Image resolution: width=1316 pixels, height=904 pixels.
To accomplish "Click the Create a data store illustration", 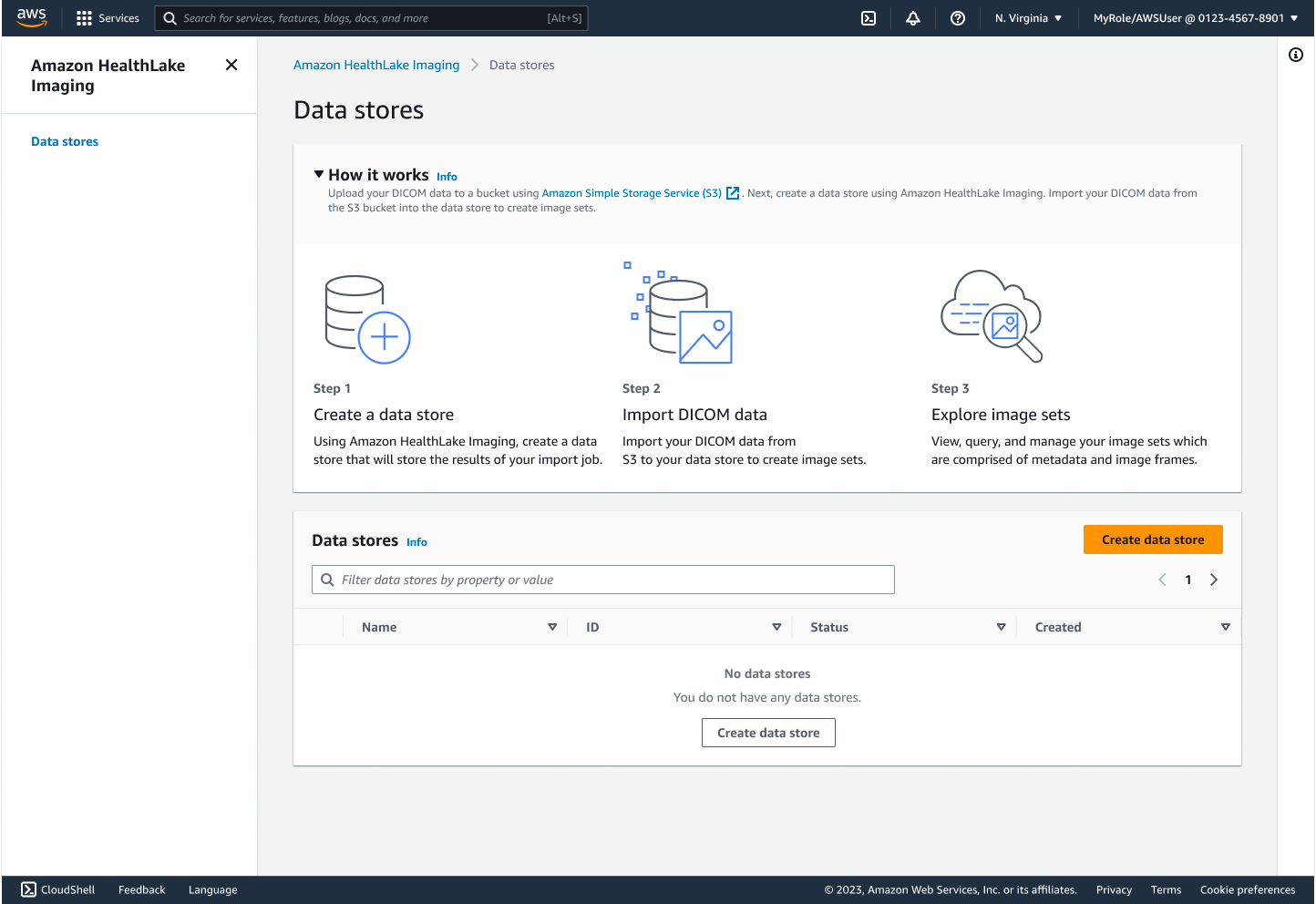I will pyautogui.click(x=368, y=319).
